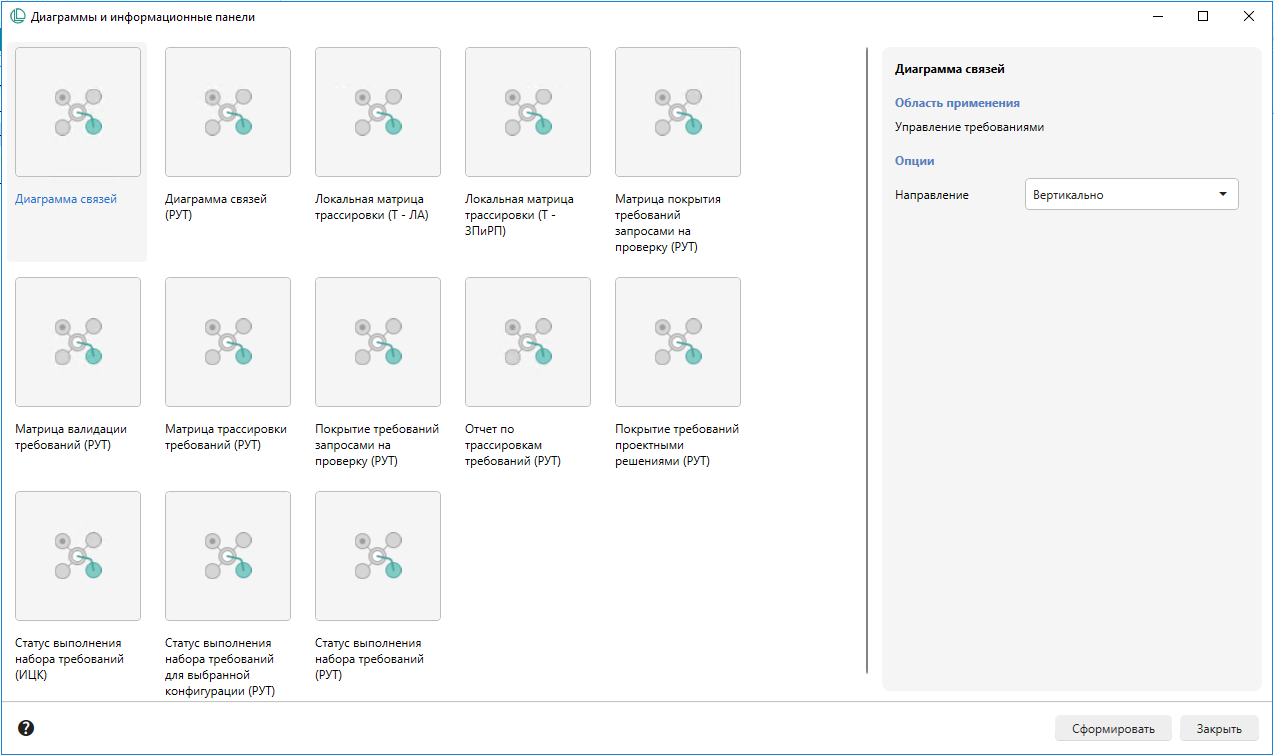Open help via question mark icon
Screen dimensions: 1274x755
[26, 728]
